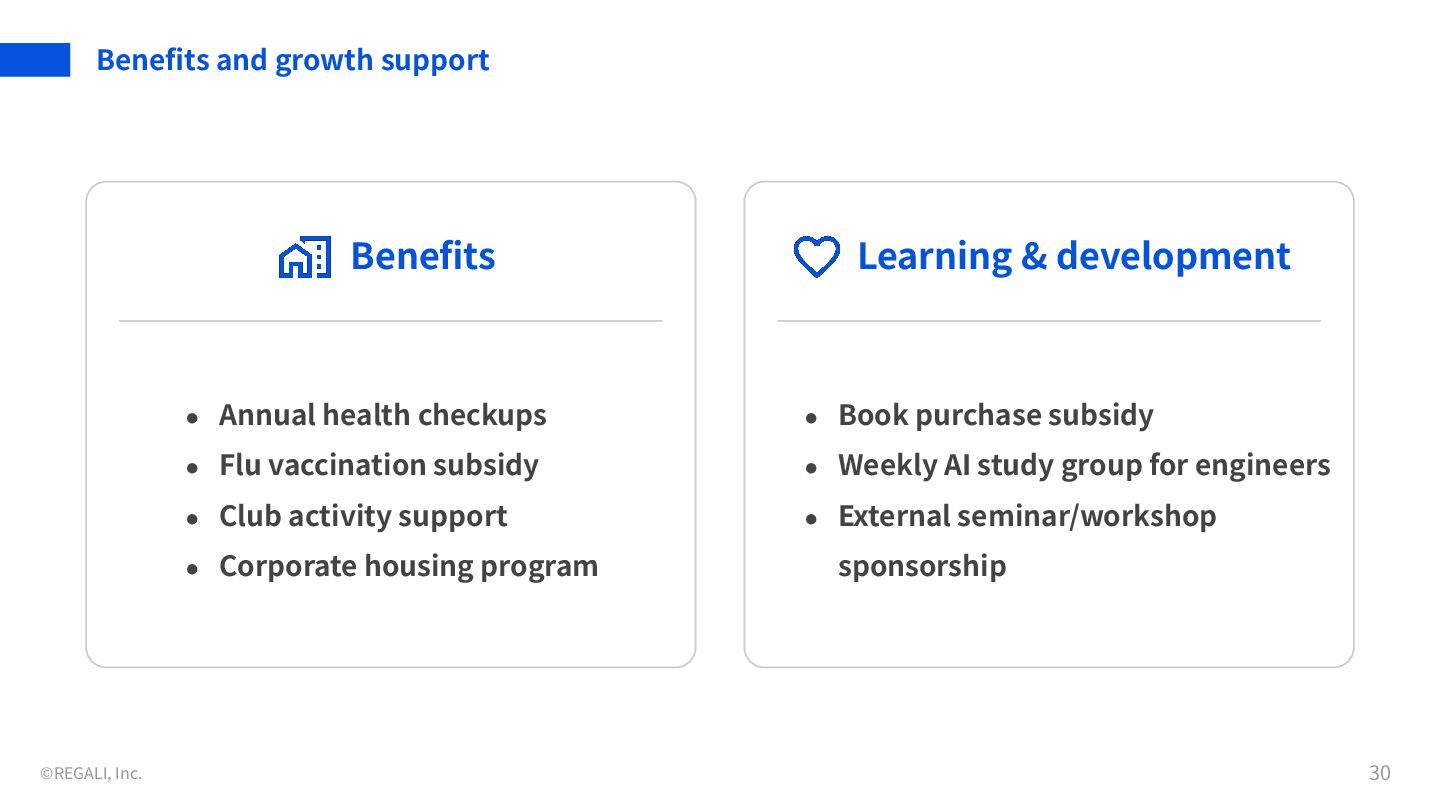
Task: Click 'Book purchase subsidy' list item
Action: pos(995,415)
